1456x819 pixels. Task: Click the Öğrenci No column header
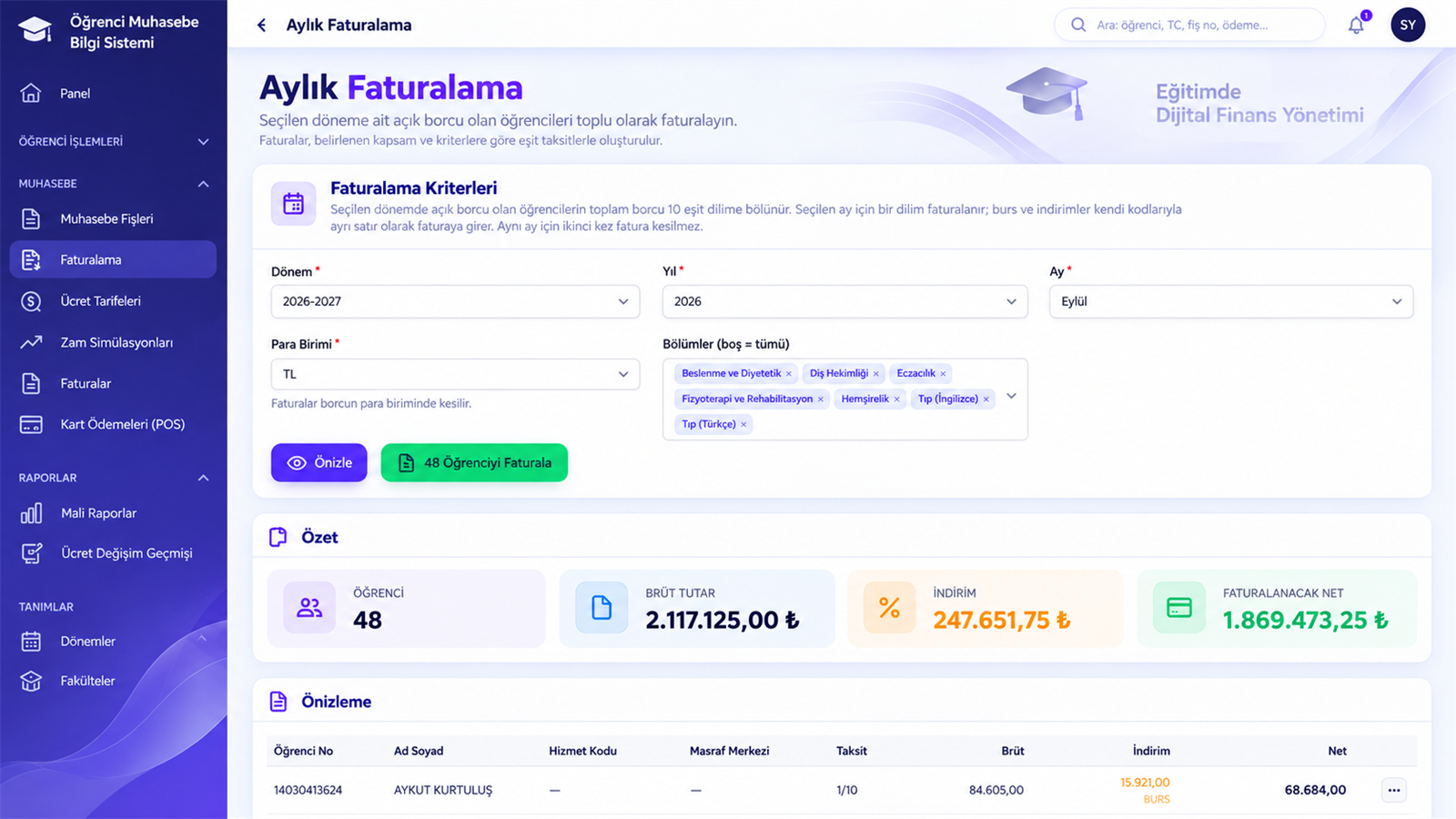click(303, 751)
